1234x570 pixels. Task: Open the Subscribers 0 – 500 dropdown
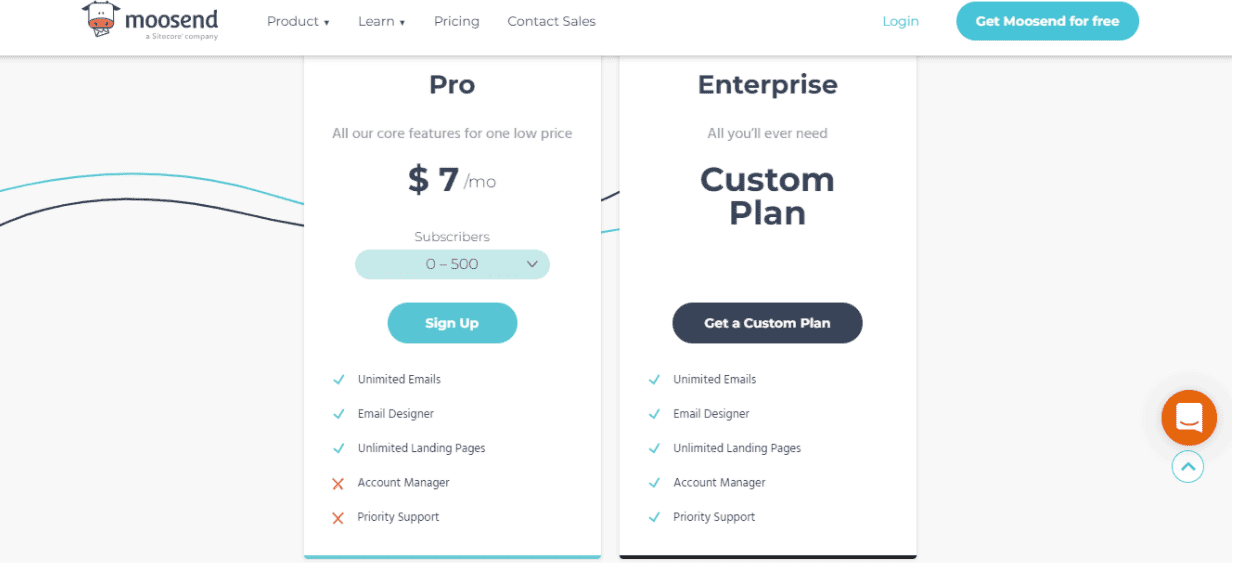[x=452, y=264]
